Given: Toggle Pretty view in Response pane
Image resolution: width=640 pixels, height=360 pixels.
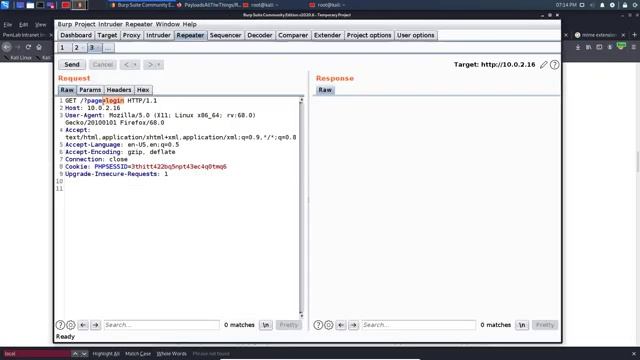Looking at the screenshot, I should tap(545, 325).
